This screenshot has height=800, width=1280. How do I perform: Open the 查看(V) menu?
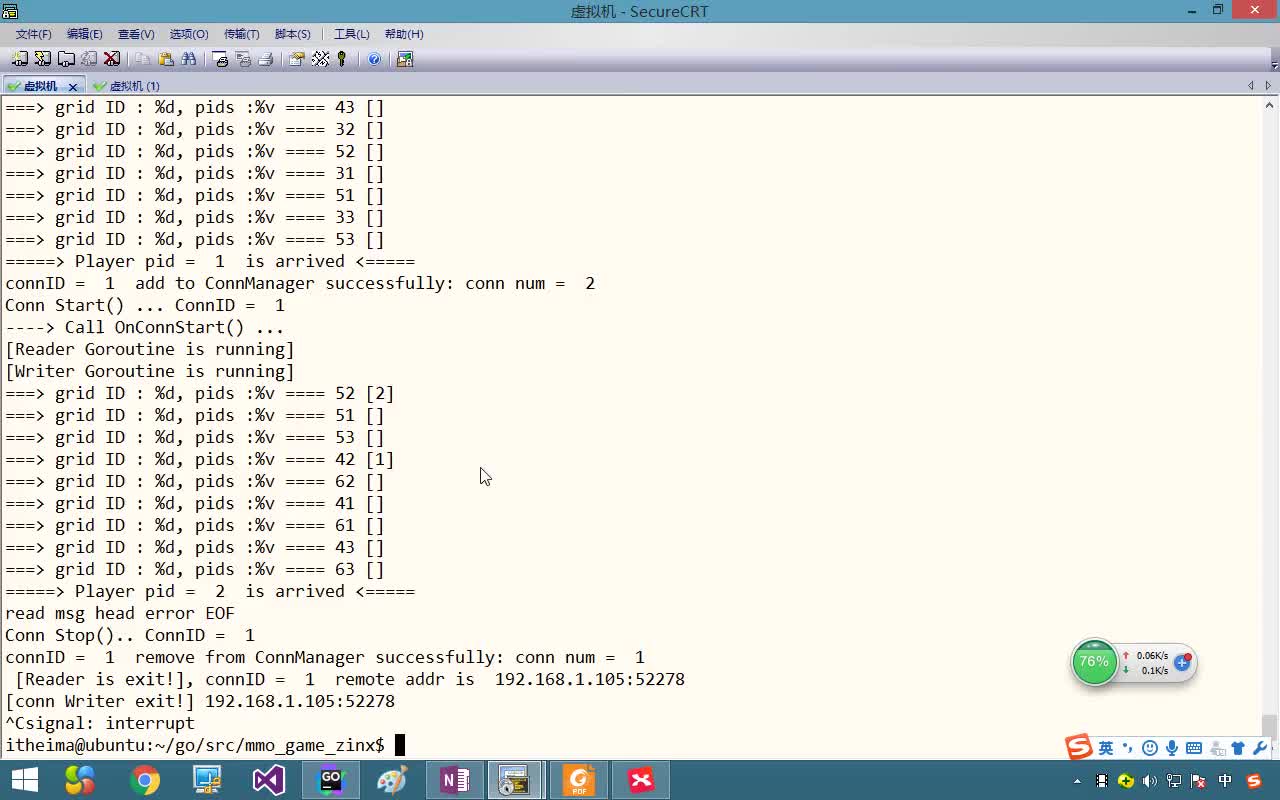(x=136, y=34)
